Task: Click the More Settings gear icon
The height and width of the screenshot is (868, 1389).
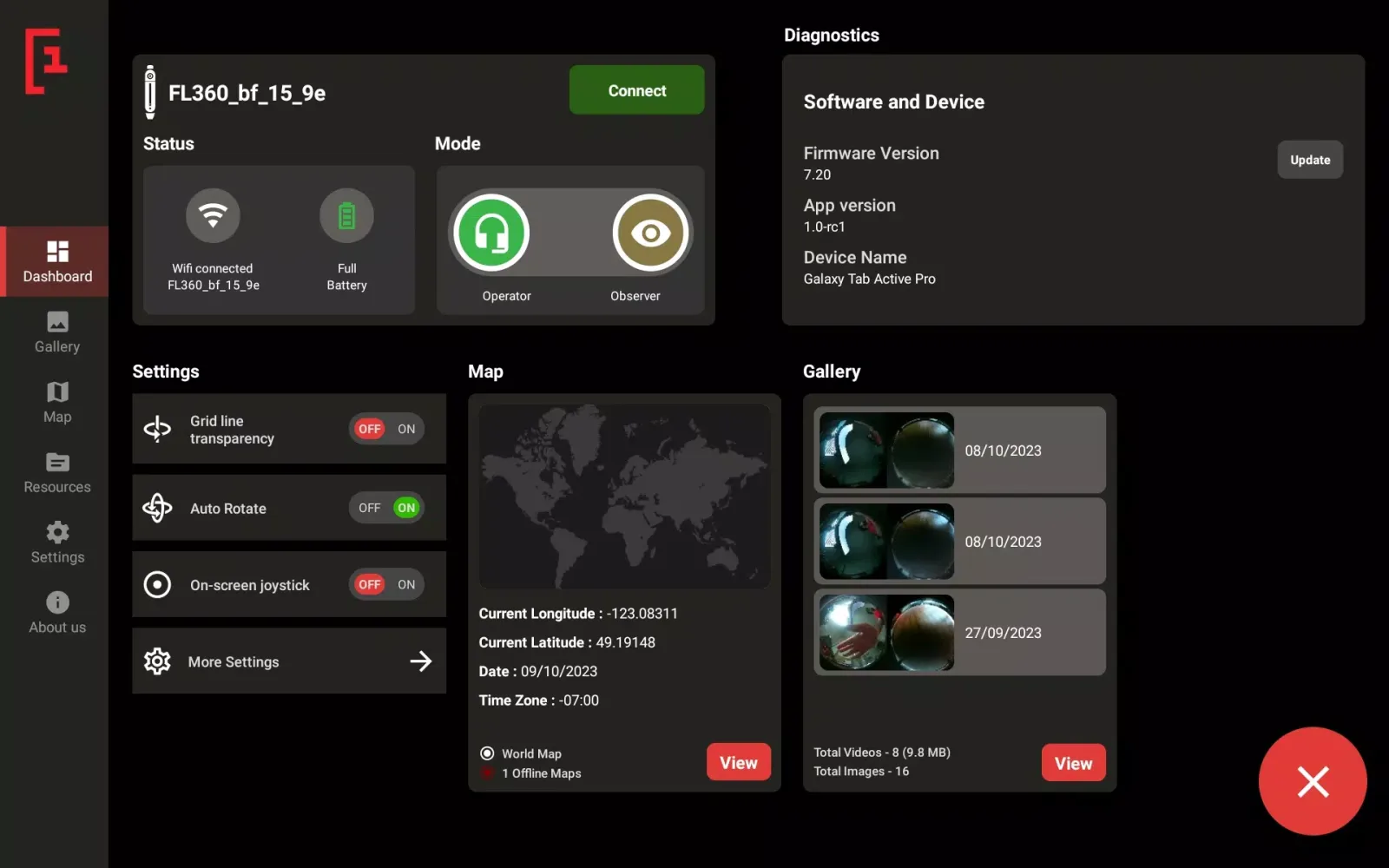Action: (157, 661)
